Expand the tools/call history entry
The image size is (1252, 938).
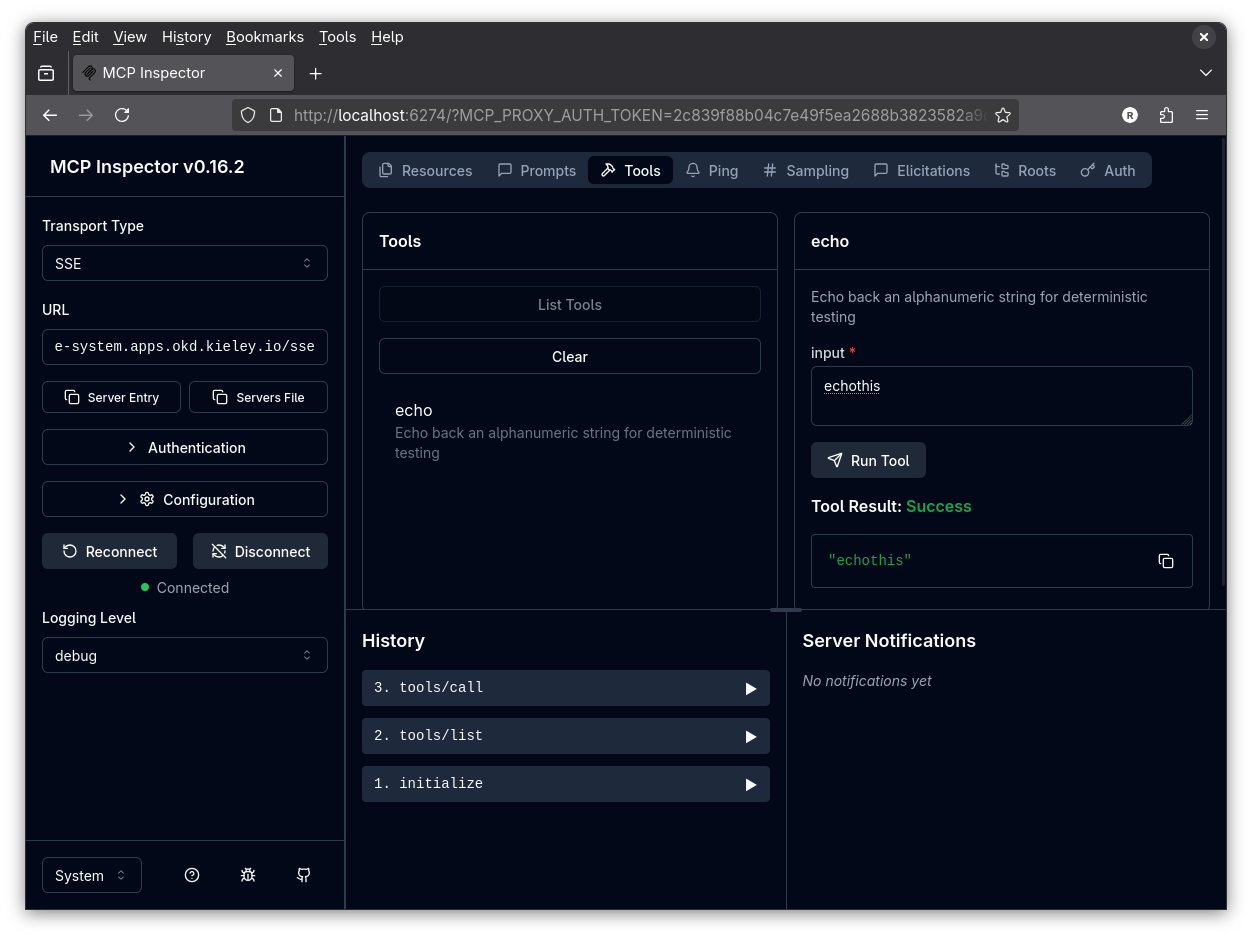(x=565, y=688)
